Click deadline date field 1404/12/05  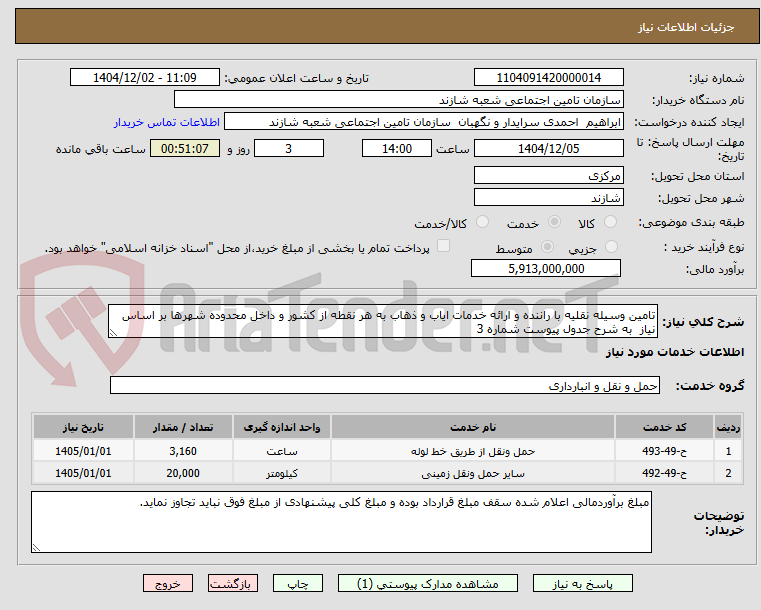(548, 148)
